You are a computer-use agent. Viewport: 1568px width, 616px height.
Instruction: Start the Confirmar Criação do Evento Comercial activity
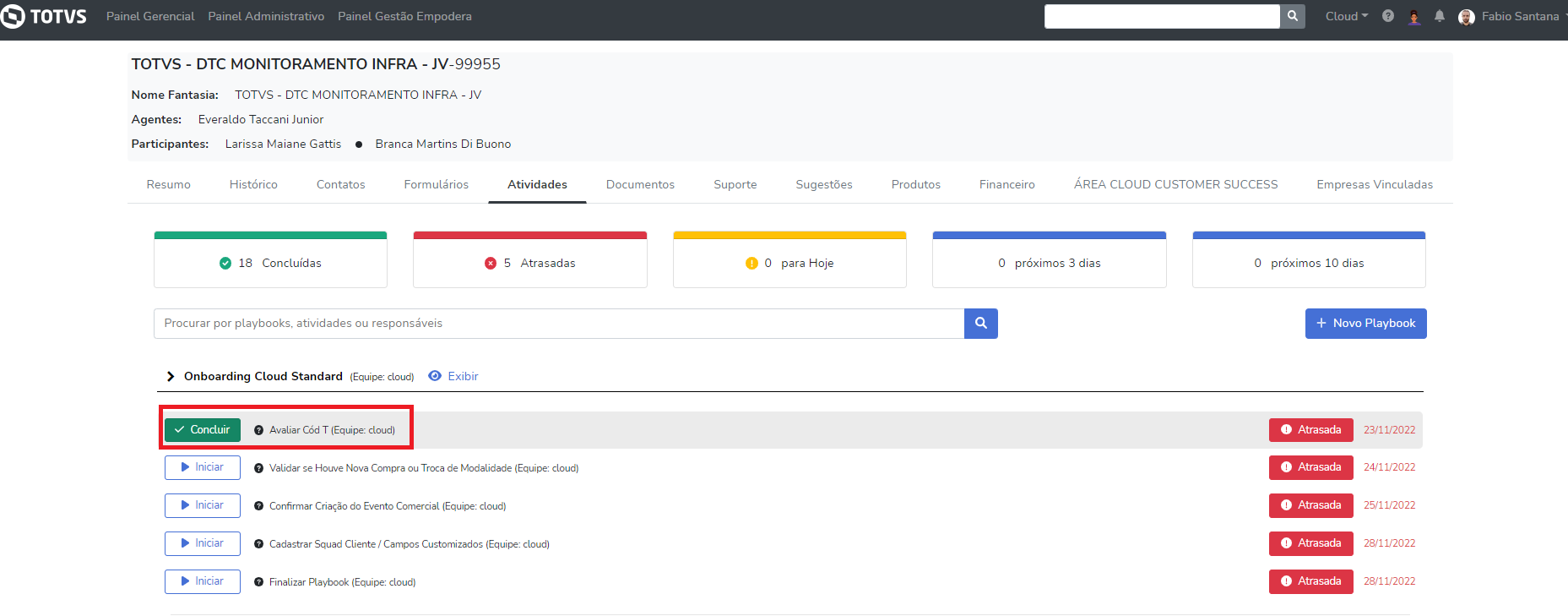click(x=203, y=505)
